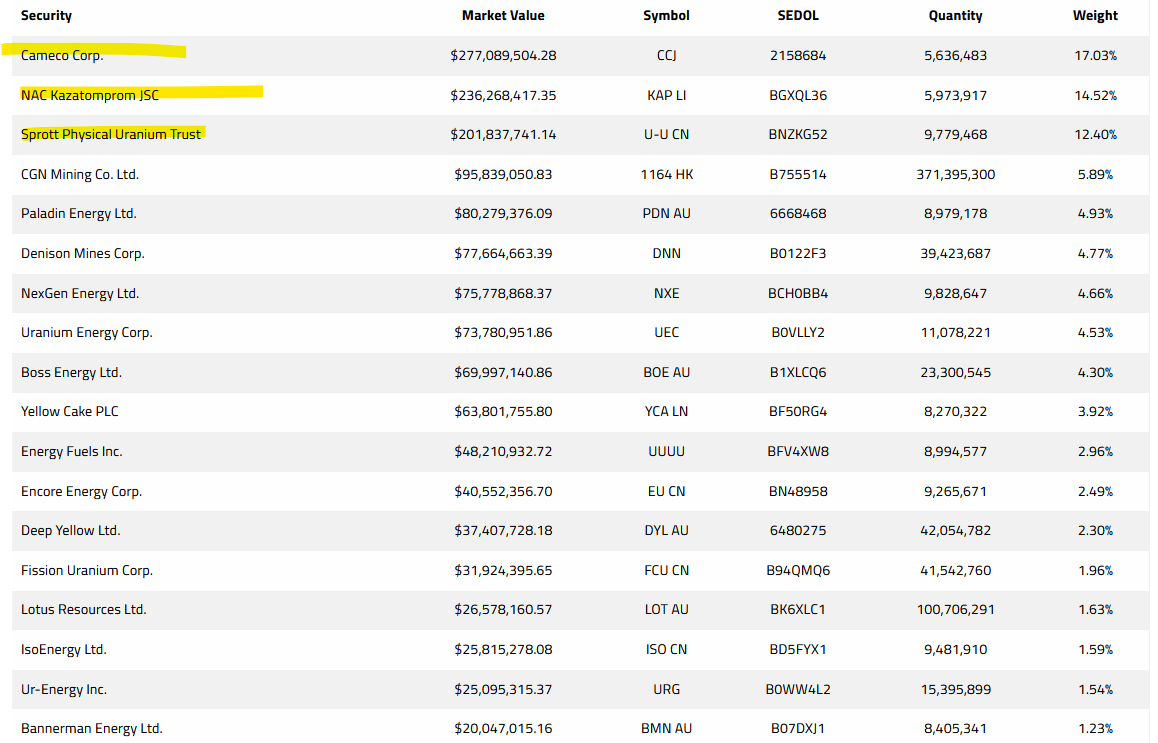The image size is (1158, 743).
Task: Click the CCJ symbol cell
Action: pyautogui.click(x=666, y=55)
